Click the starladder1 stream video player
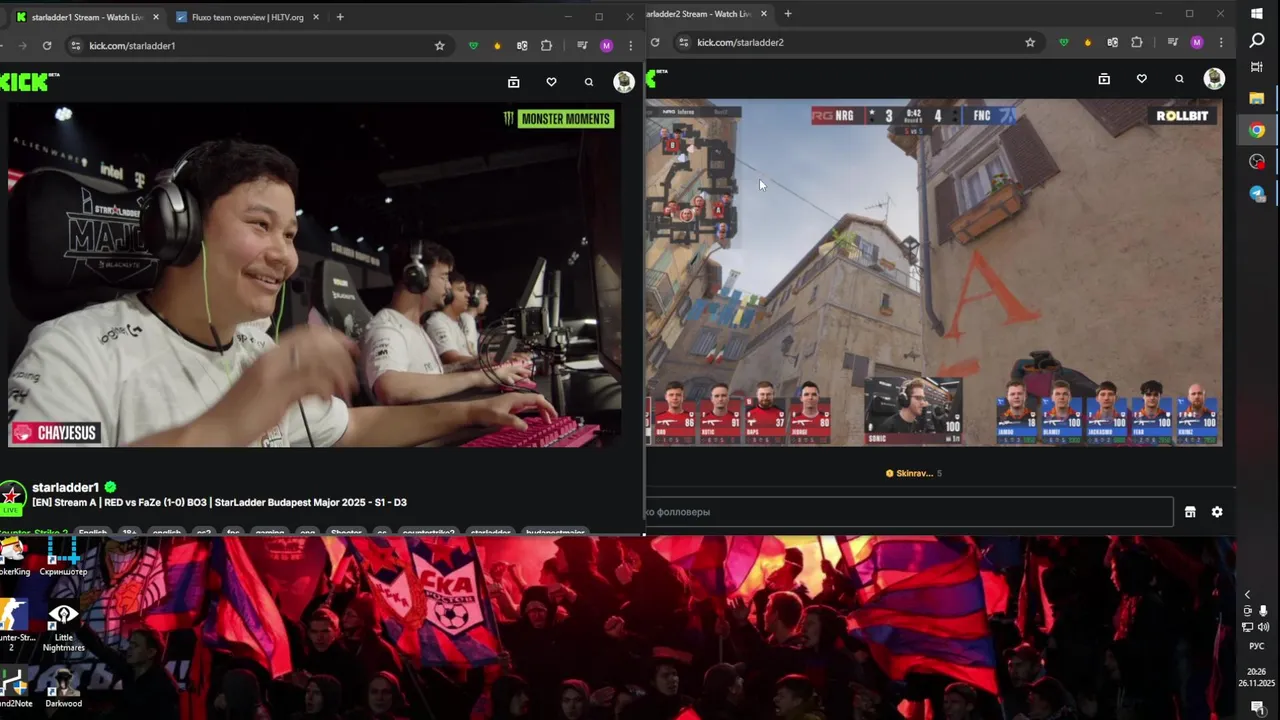 coord(315,274)
